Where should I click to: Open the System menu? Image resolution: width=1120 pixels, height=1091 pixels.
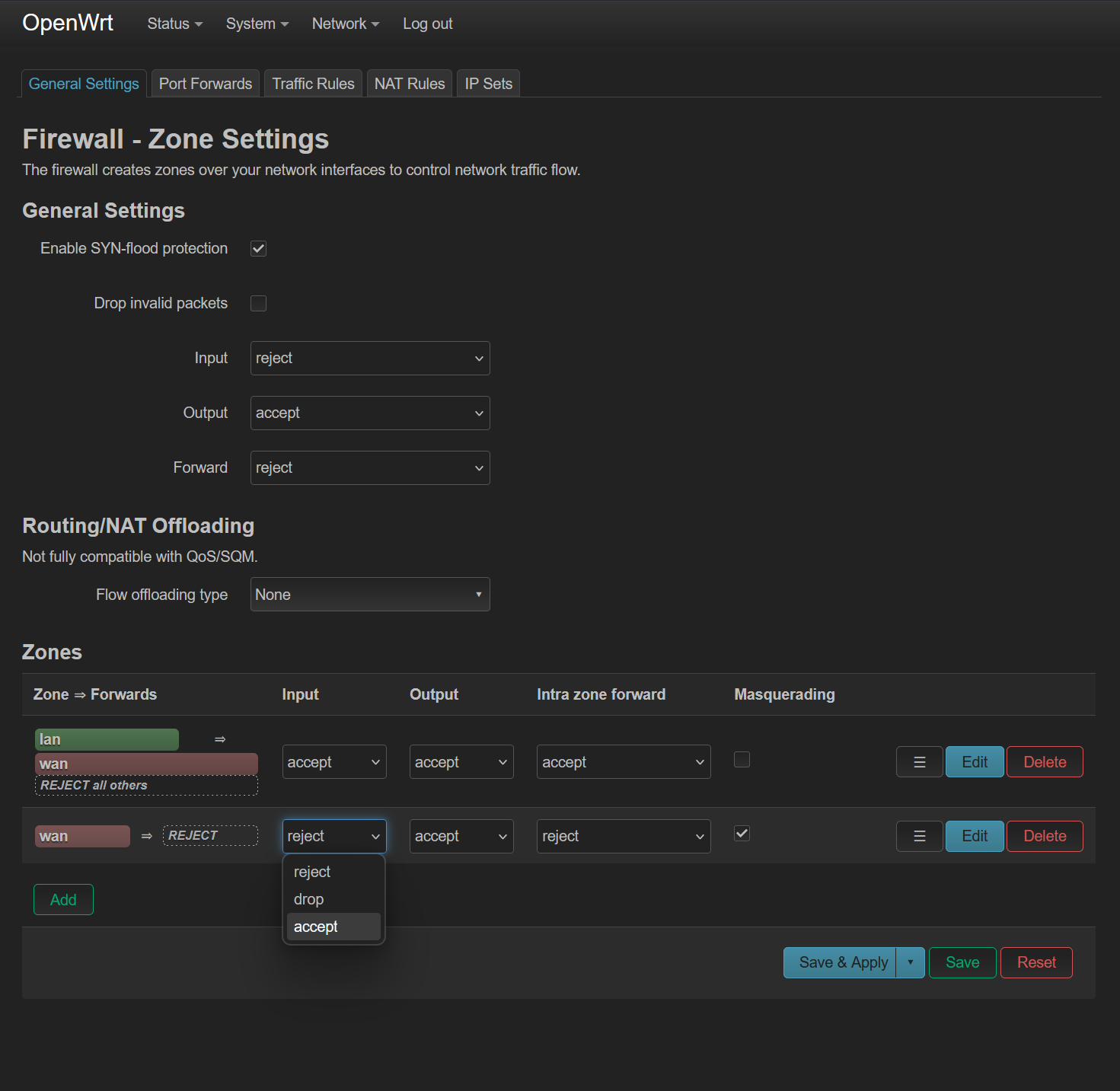257,24
